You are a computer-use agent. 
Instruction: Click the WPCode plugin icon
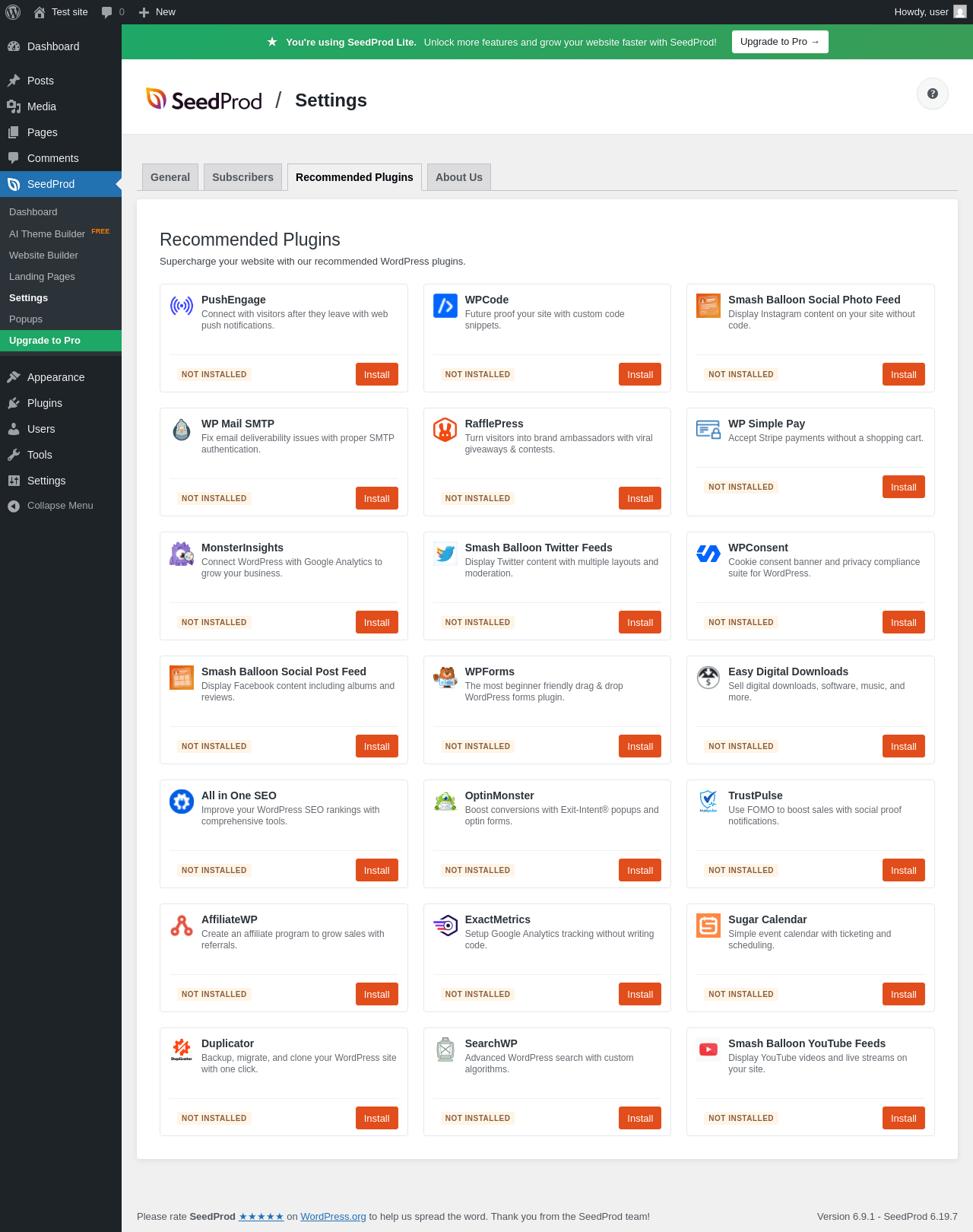445,306
